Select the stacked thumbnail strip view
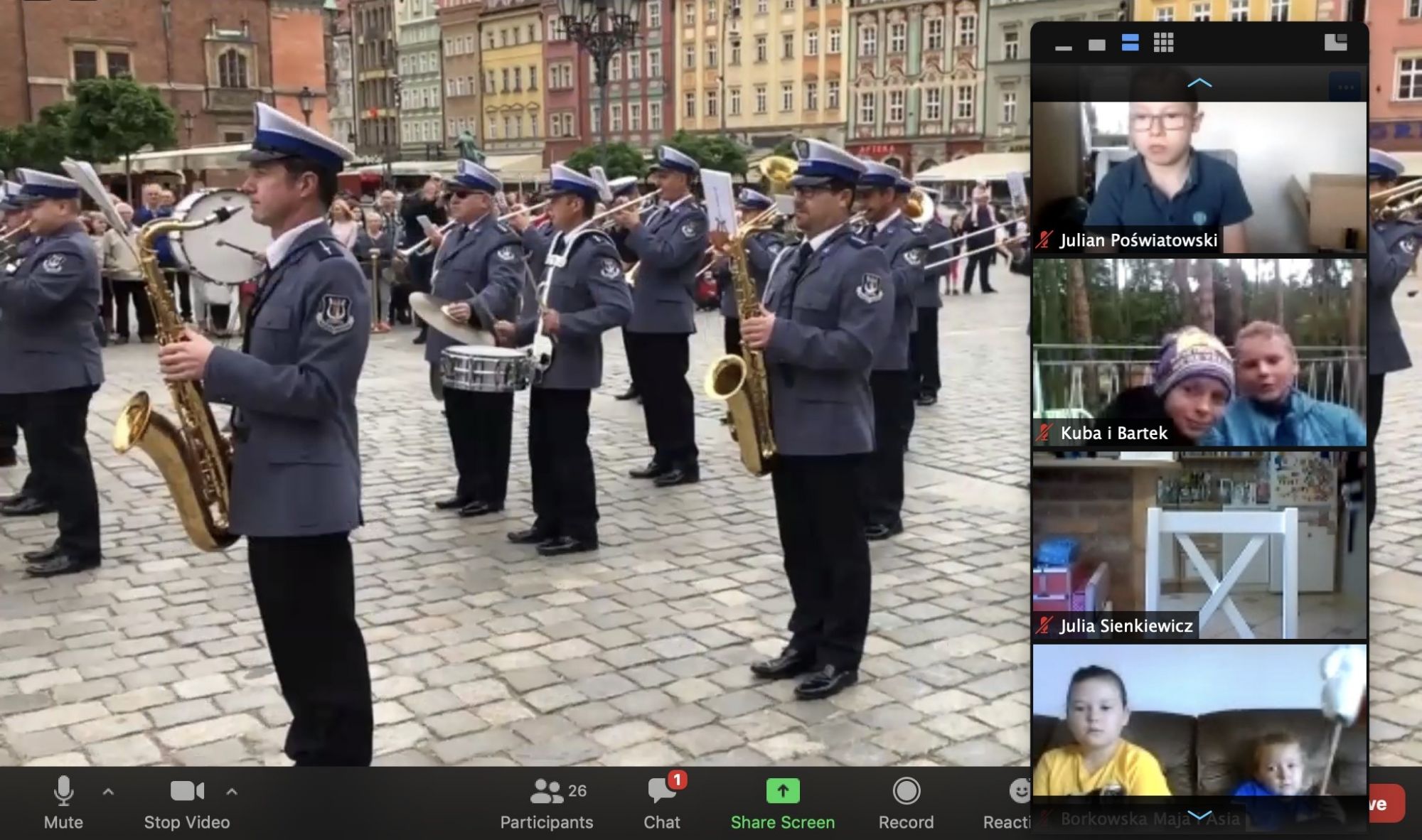The height and width of the screenshot is (840, 1422). point(1130,43)
